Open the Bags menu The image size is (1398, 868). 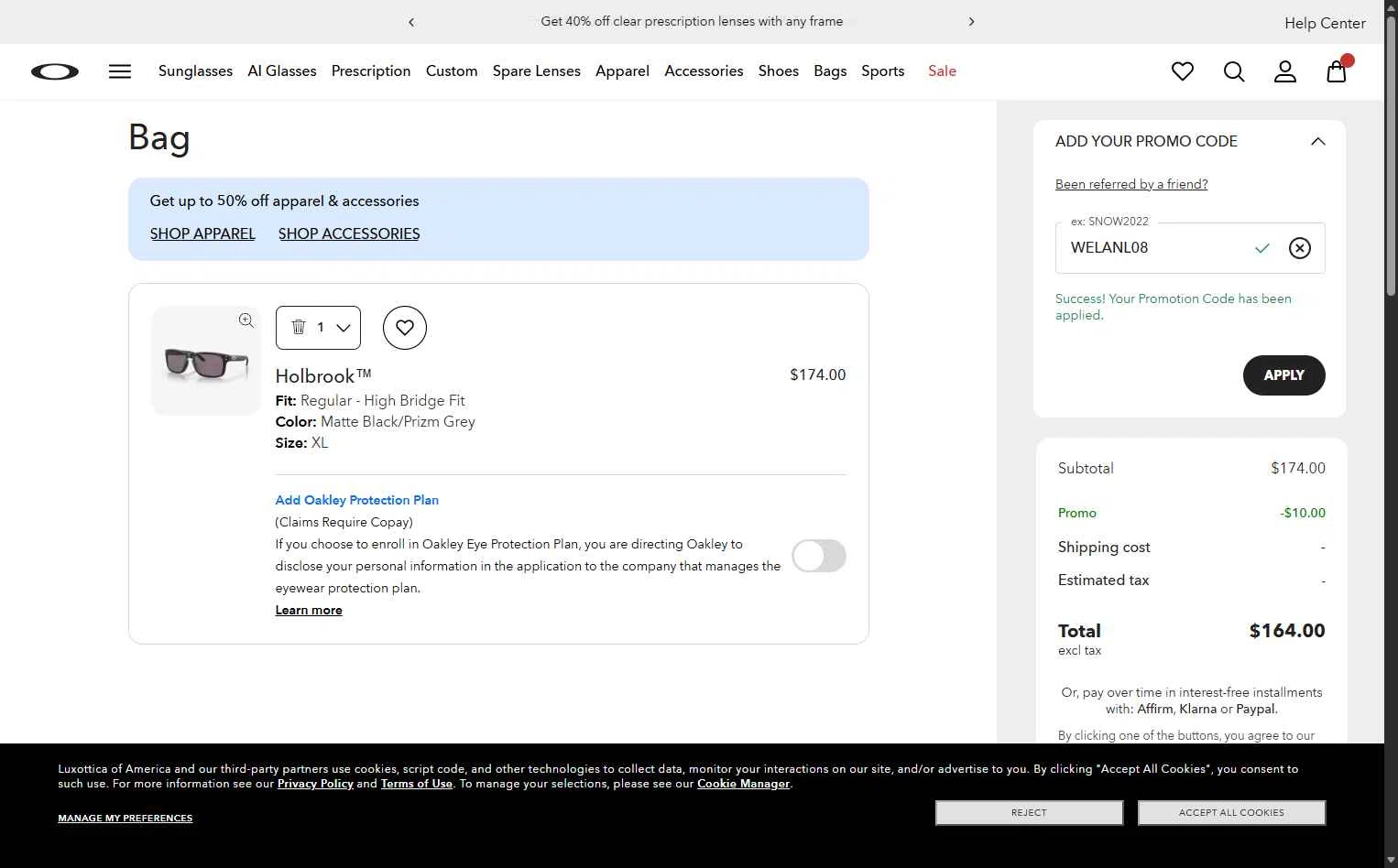tap(830, 71)
